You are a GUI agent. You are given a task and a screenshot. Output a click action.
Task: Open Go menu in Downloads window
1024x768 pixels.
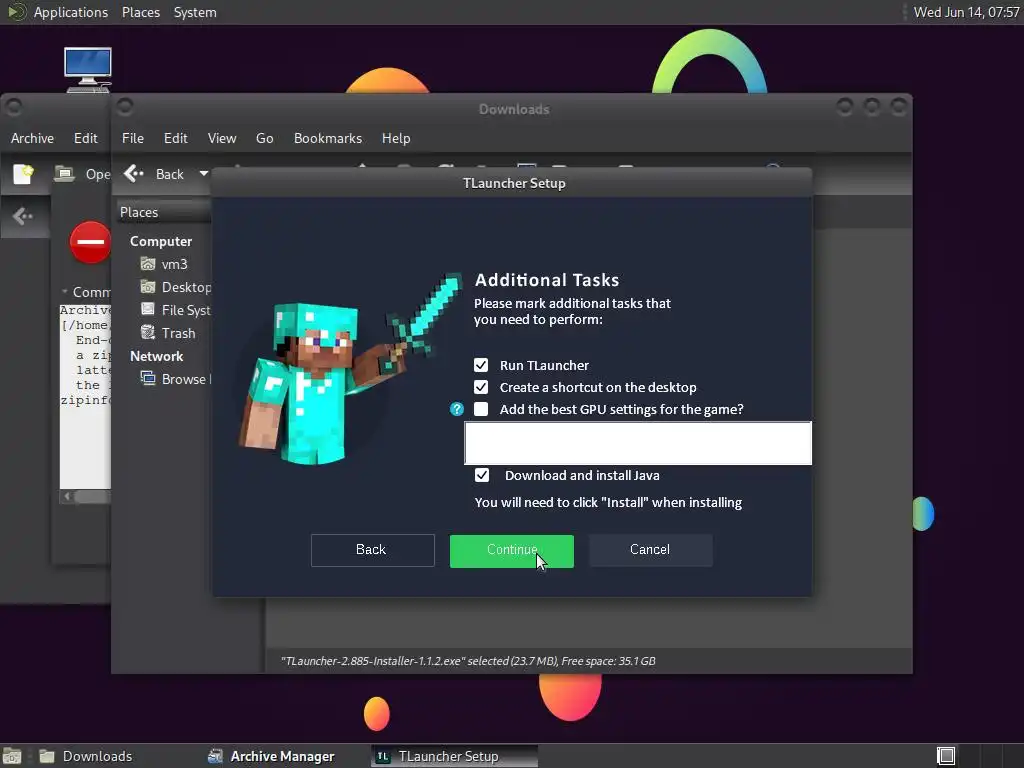264,138
